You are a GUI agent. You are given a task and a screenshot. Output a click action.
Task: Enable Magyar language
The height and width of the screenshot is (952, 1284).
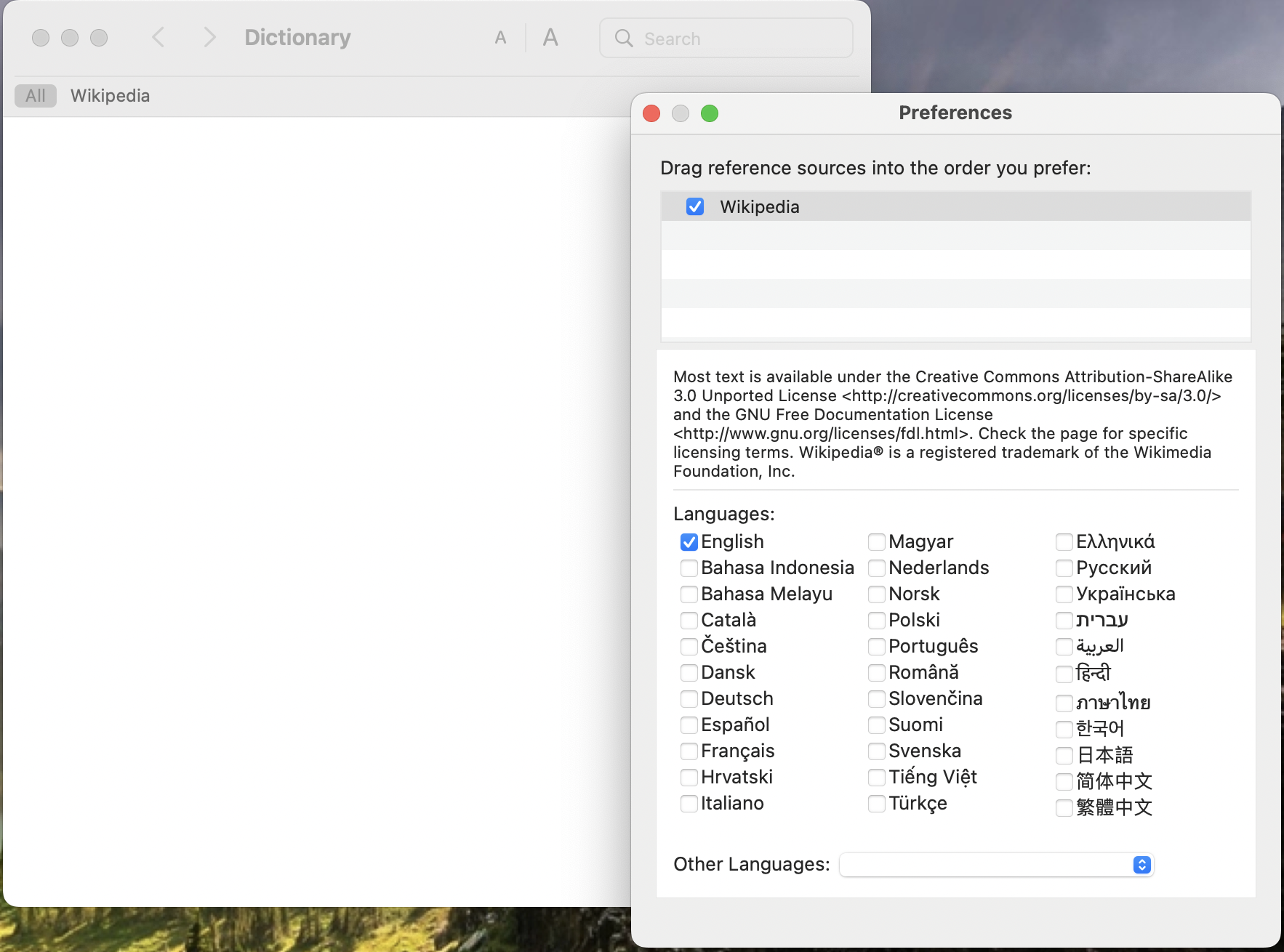pyautogui.click(x=877, y=542)
